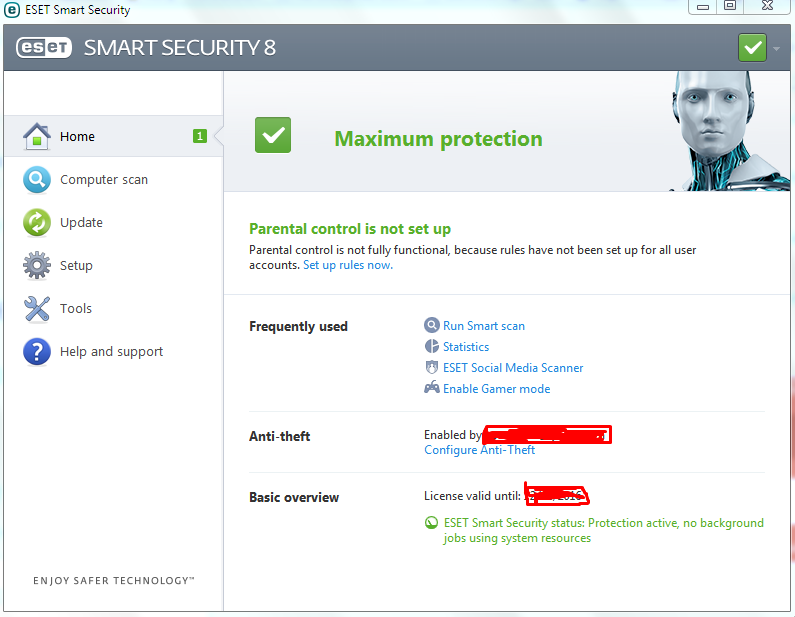The height and width of the screenshot is (617, 795).
Task: Click the Help and support question icon
Action: pos(37,352)
